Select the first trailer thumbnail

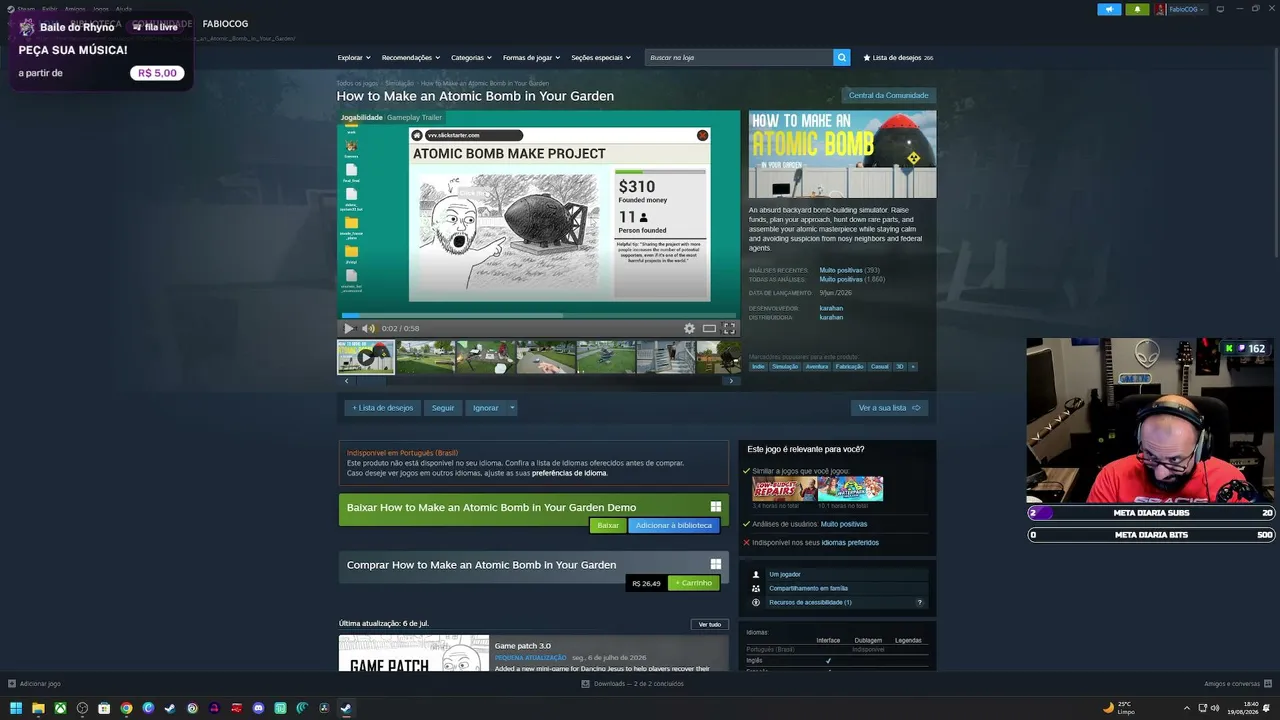pos(366,357)
